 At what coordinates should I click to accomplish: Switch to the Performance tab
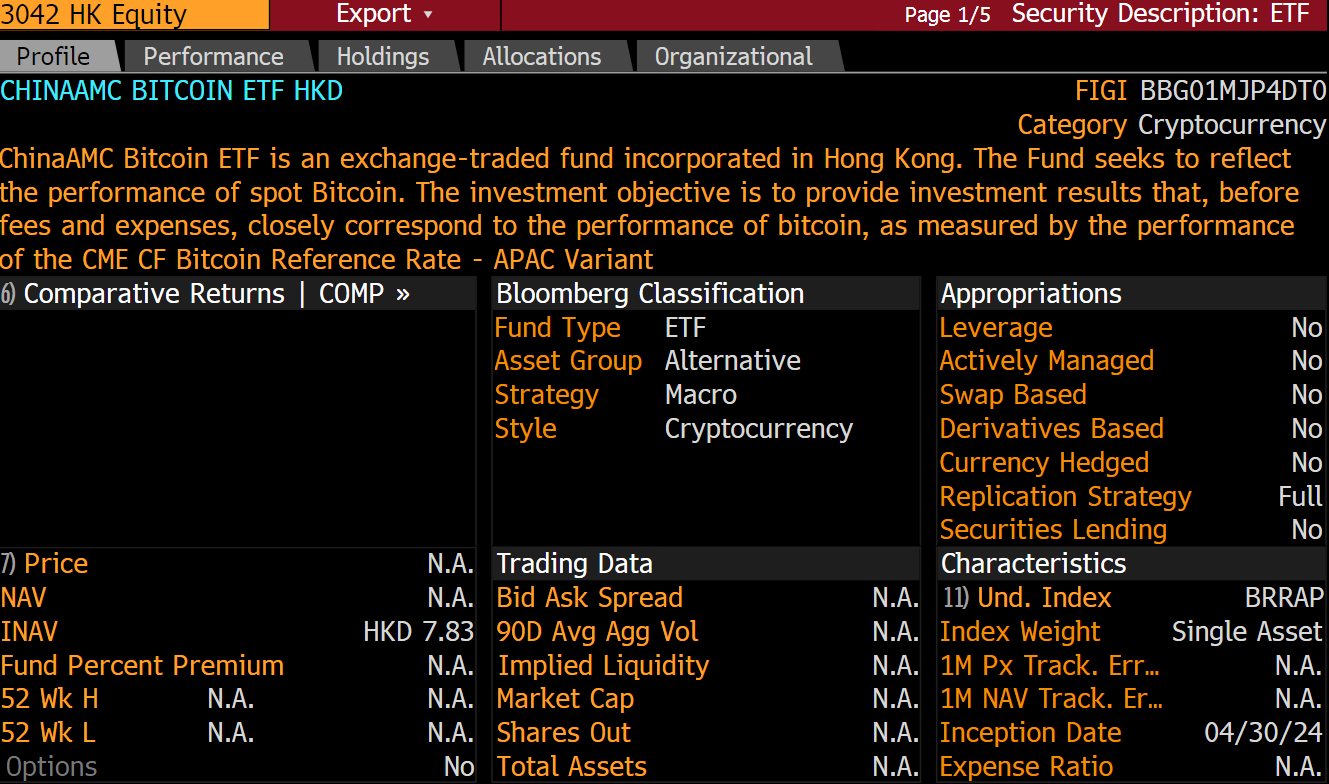tap(214, 57)
